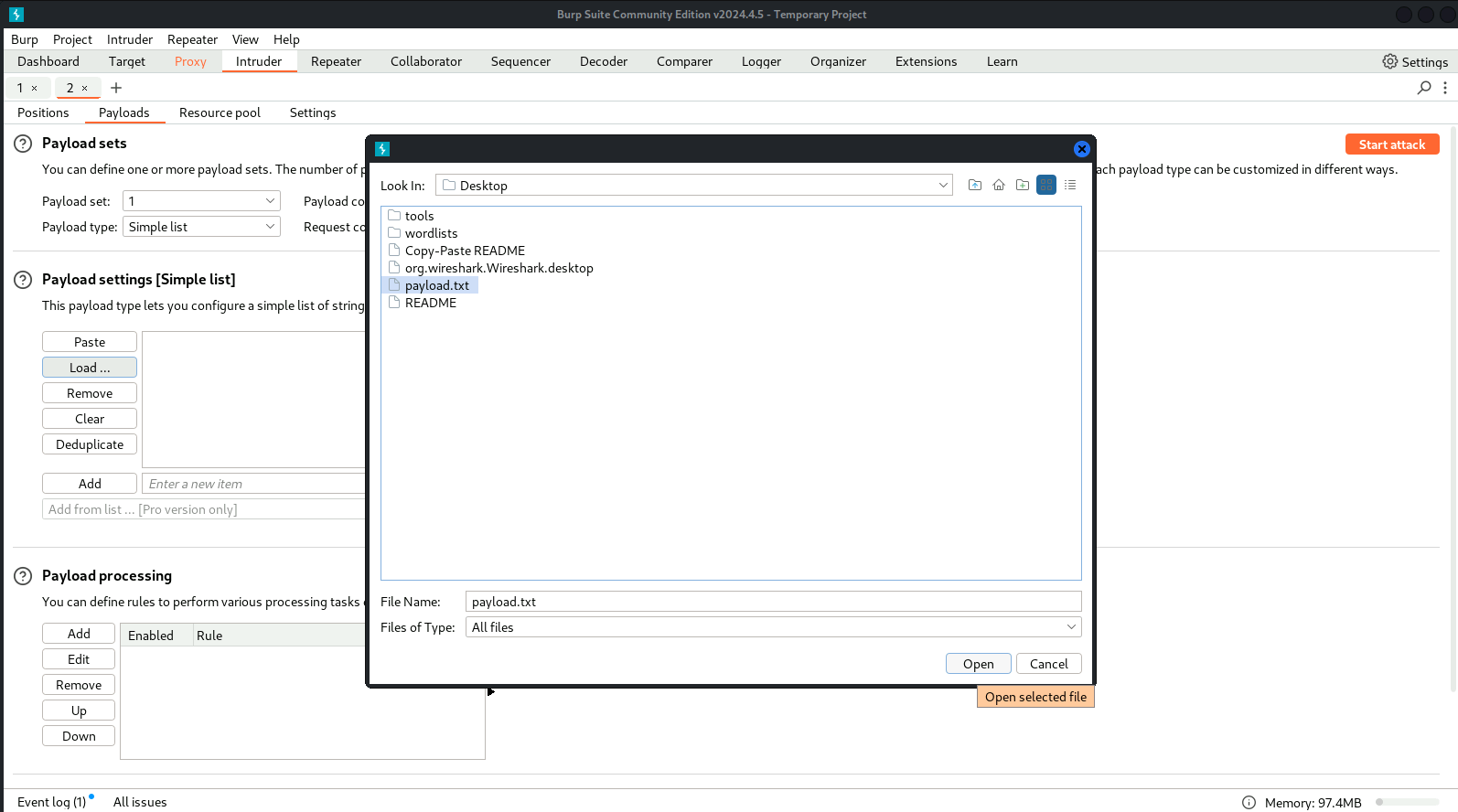1458x812 pixels.
Task: Open the Add from list dropdown
Action: [x=203, y=509]
